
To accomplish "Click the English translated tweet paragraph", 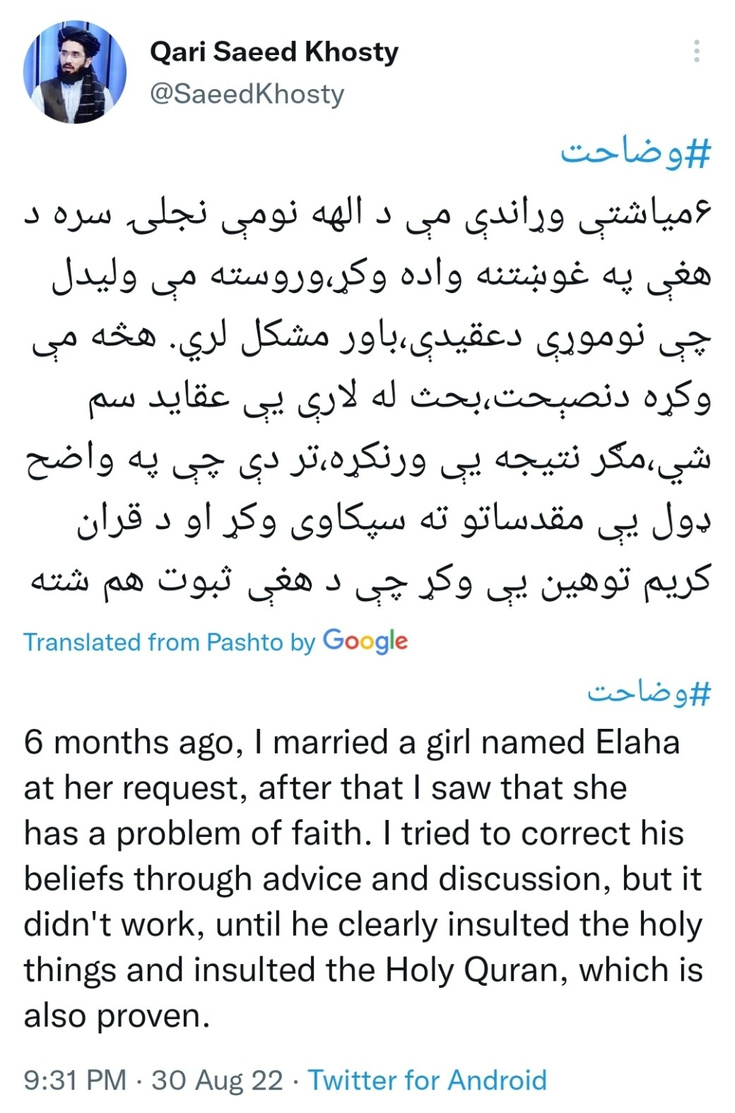I will (x=364, y=879).
